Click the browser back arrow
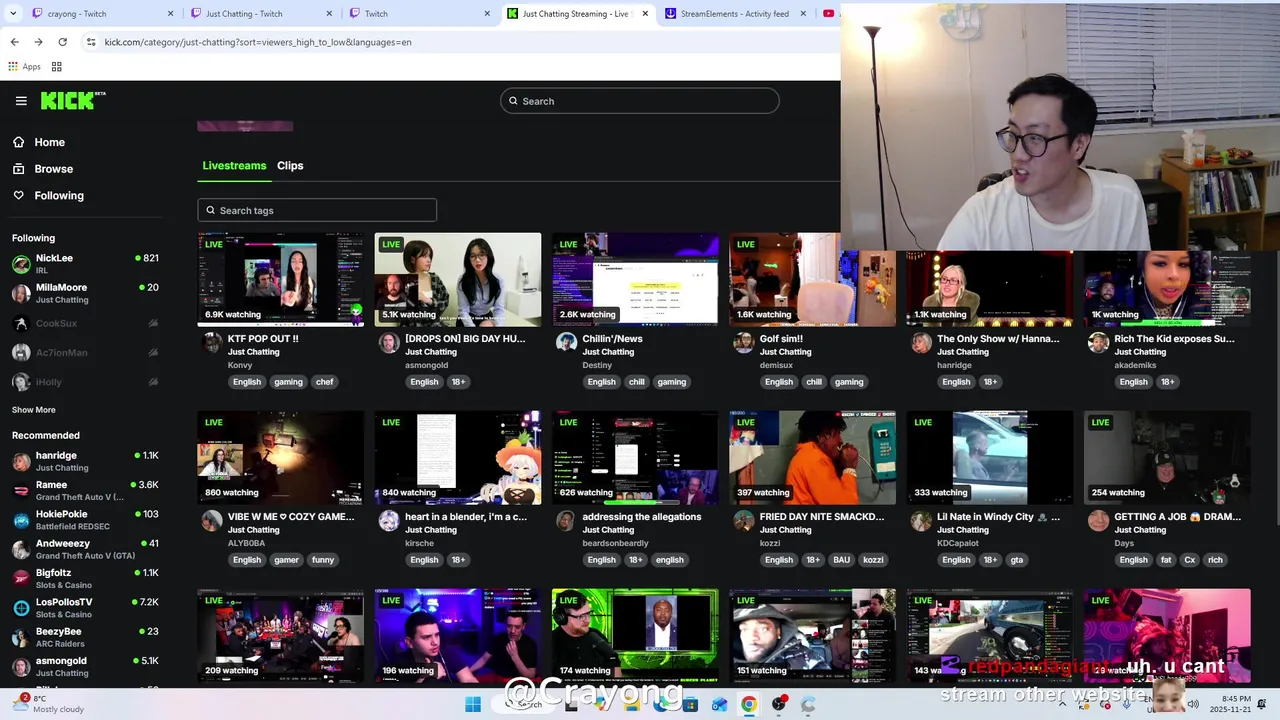Viewport: 1280px width, 720px height. tap(14, 42)
